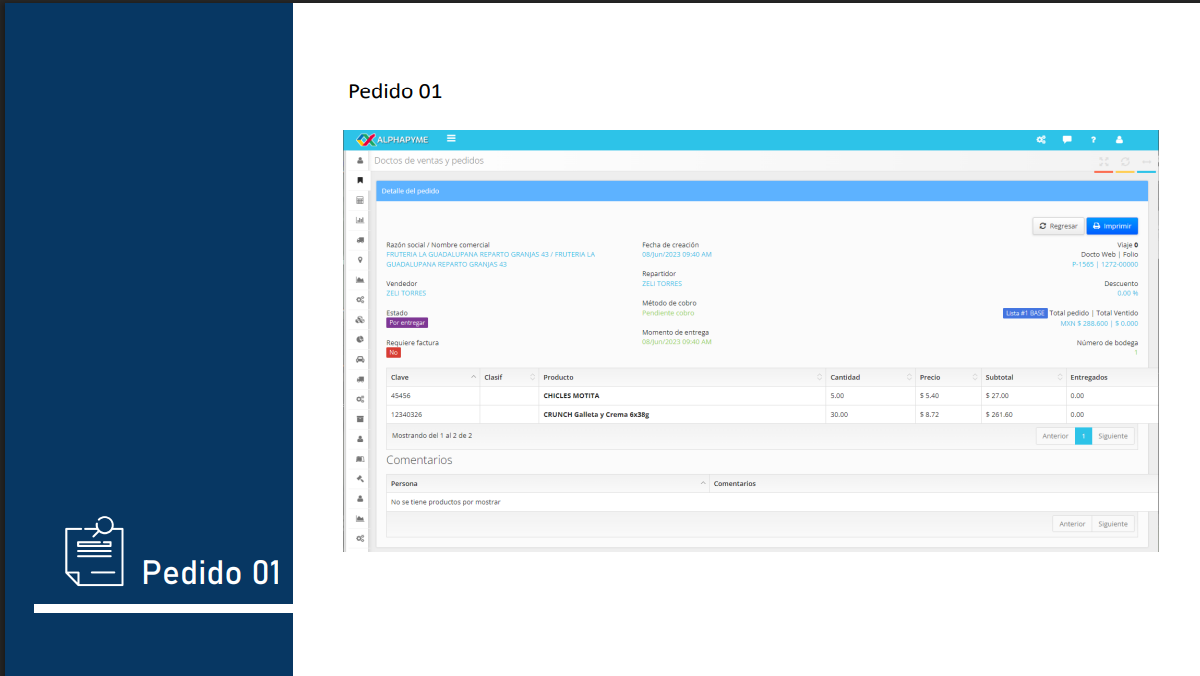Click Anterior in the comments pagination
The height and width of the screenshot is (676, 1200).
(1072, 524)
